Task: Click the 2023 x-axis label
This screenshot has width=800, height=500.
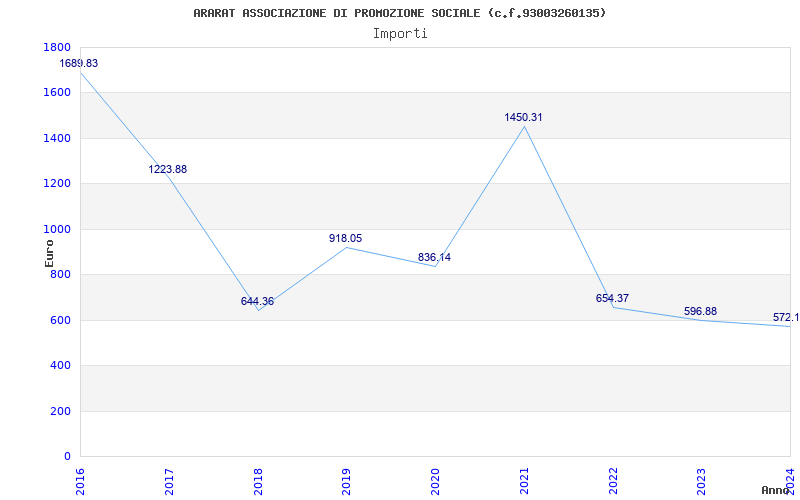Action: tap(703, 481)
